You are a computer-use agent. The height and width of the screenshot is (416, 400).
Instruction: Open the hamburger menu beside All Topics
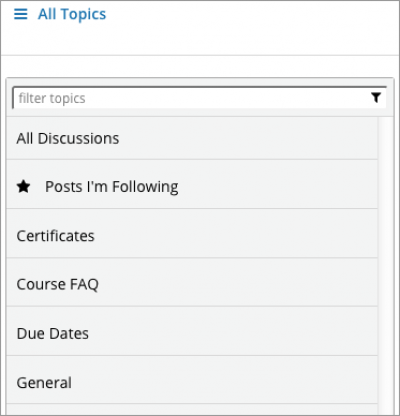[x=21, y=14]
